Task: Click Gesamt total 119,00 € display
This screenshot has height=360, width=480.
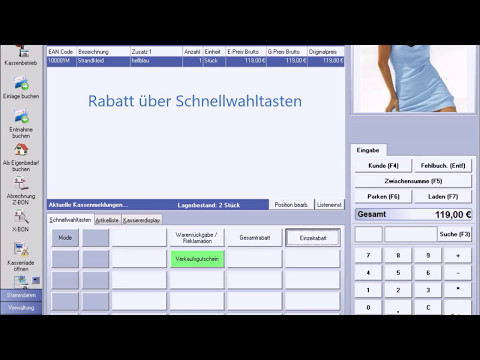Action: (413, 214)
